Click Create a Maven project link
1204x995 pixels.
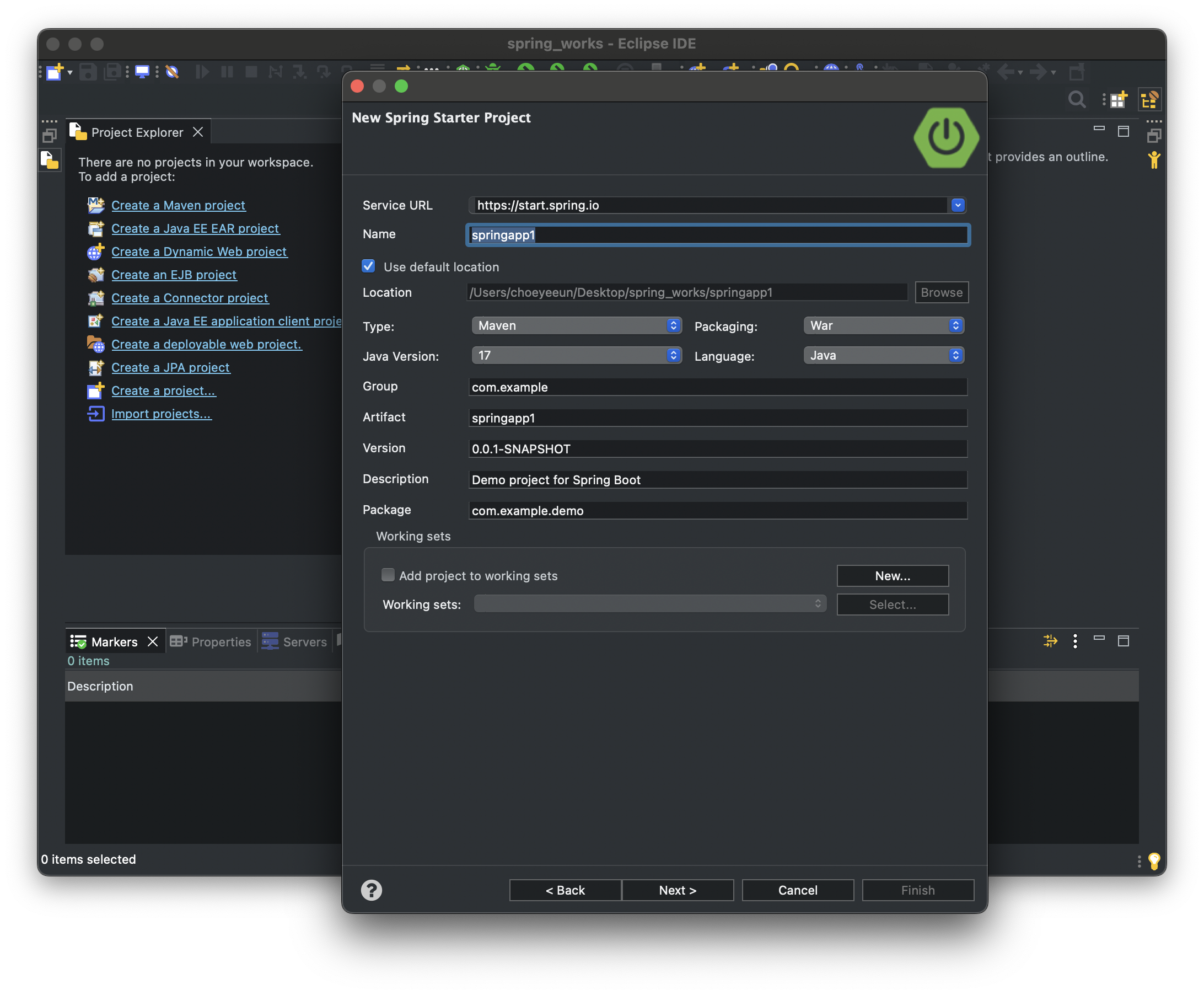pos(178,205)
